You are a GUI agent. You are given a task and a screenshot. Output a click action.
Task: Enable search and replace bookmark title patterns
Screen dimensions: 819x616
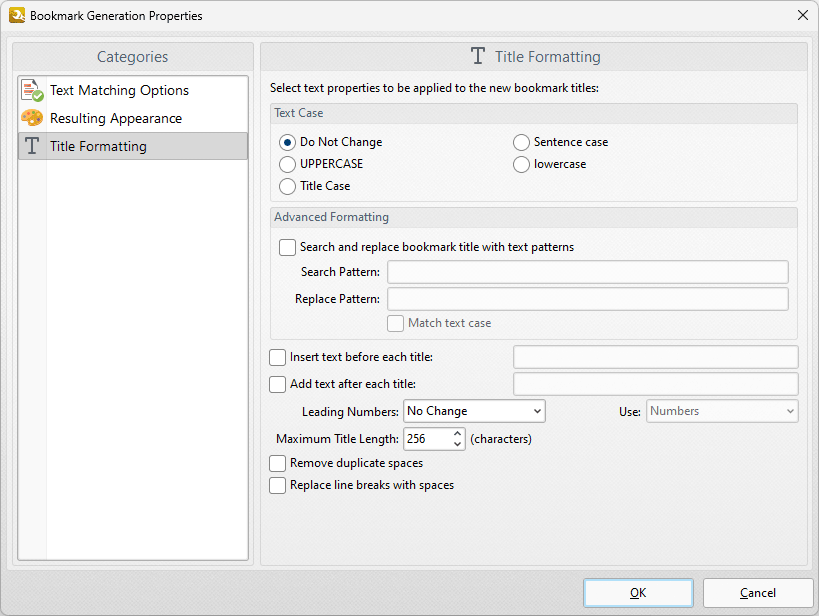pos(287,247)
